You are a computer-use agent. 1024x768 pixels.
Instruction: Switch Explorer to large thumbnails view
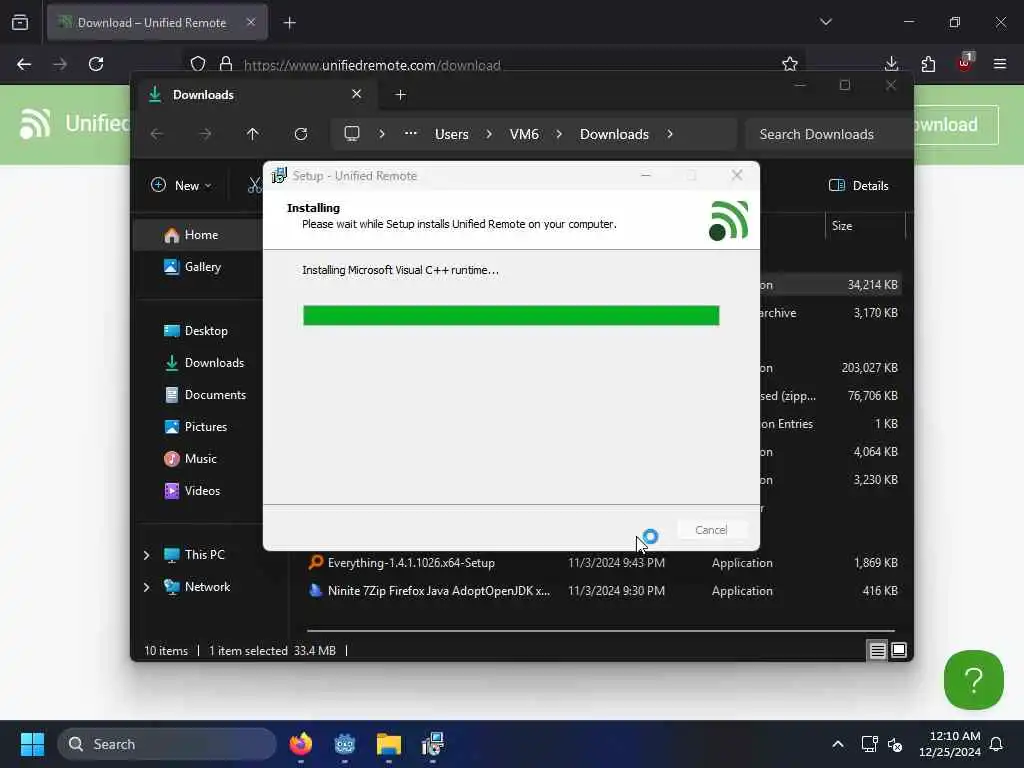[x=899, y=650]
